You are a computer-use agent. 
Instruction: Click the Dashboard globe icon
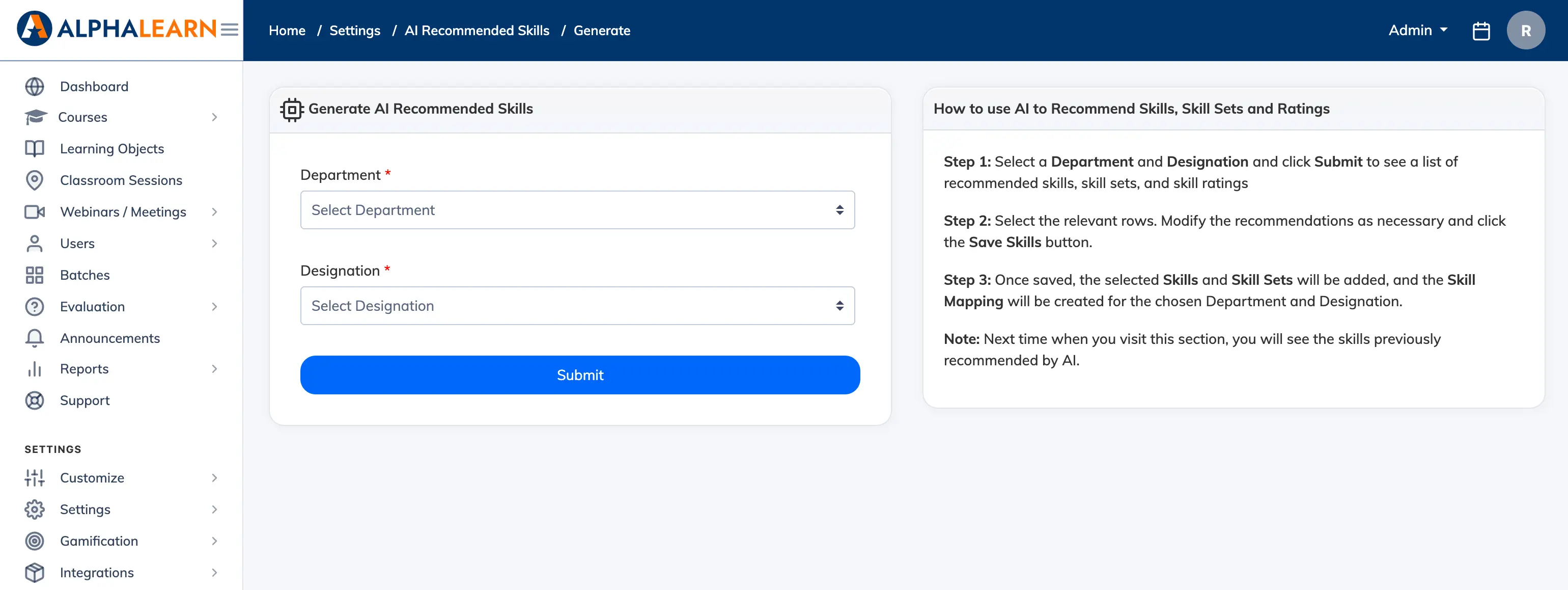click(35, 87)
